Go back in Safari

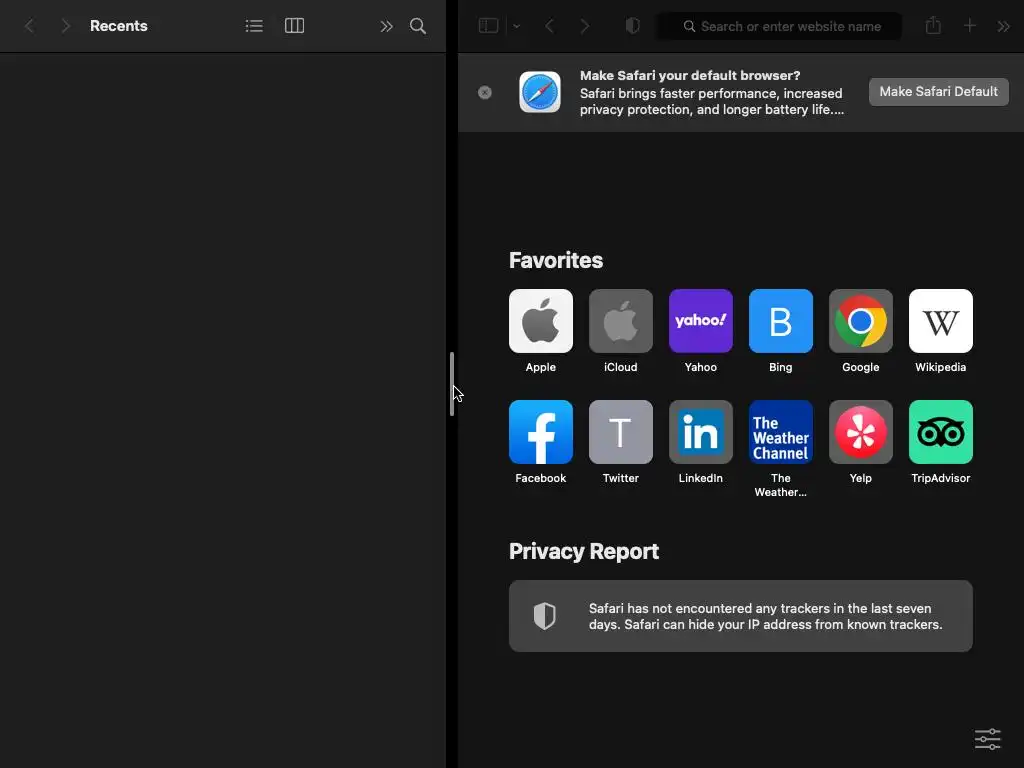point(550,26)
